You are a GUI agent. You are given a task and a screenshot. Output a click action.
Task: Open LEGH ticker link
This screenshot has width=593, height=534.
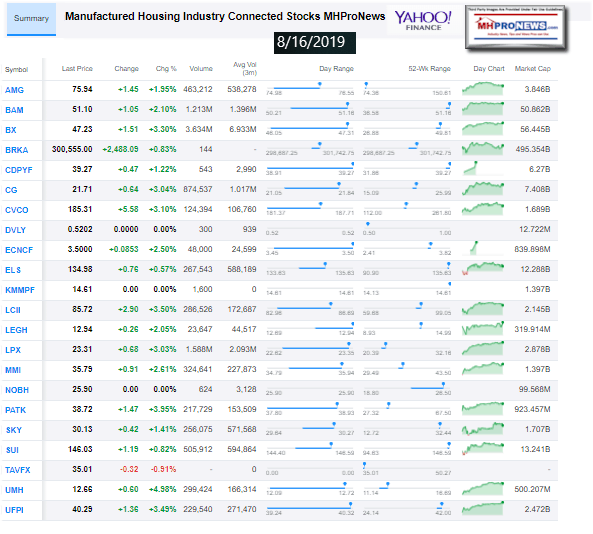point(16,330)
